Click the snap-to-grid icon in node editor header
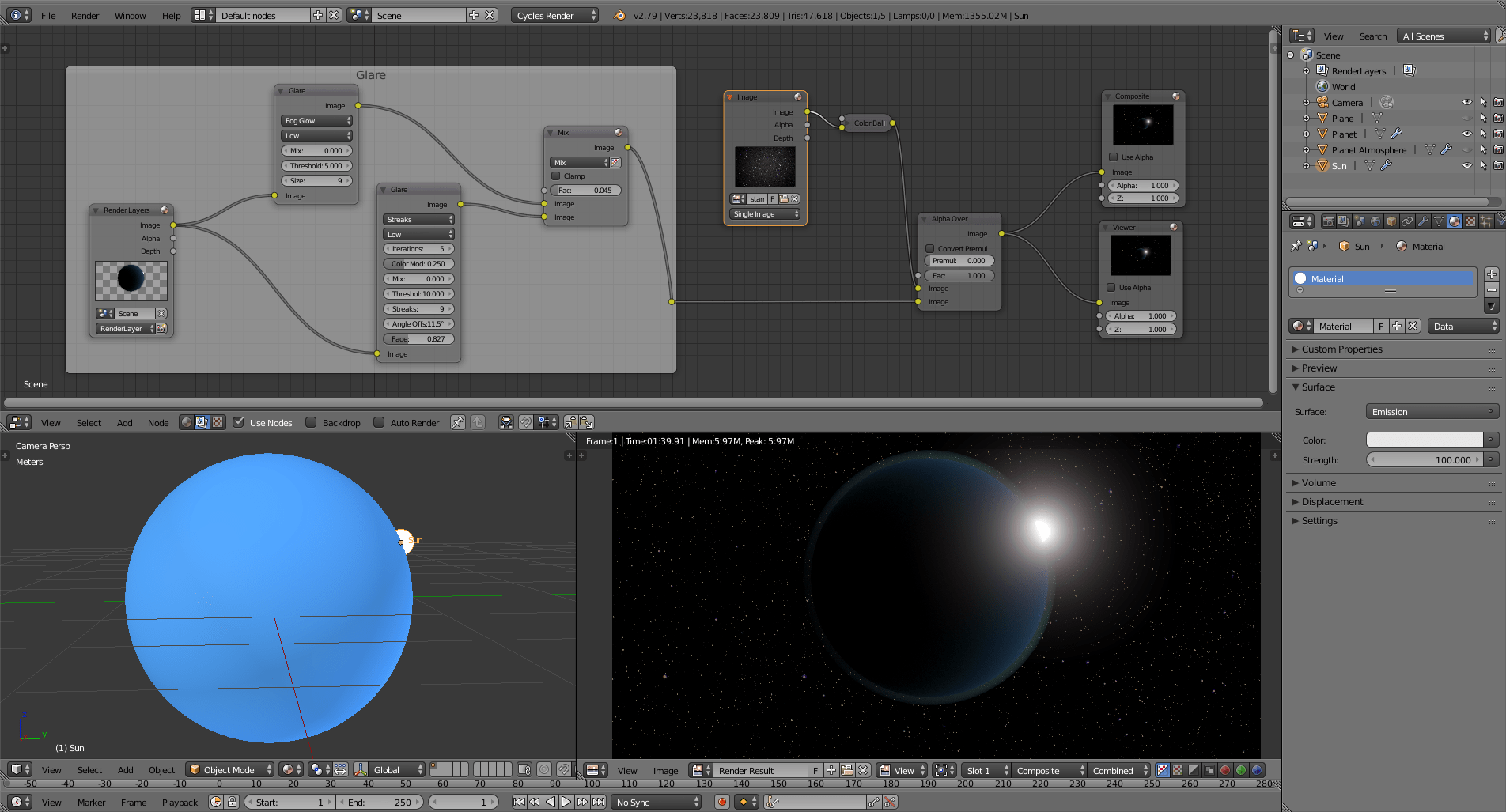This screenshot has height=812, width=1506. click(x=543, y=422)
